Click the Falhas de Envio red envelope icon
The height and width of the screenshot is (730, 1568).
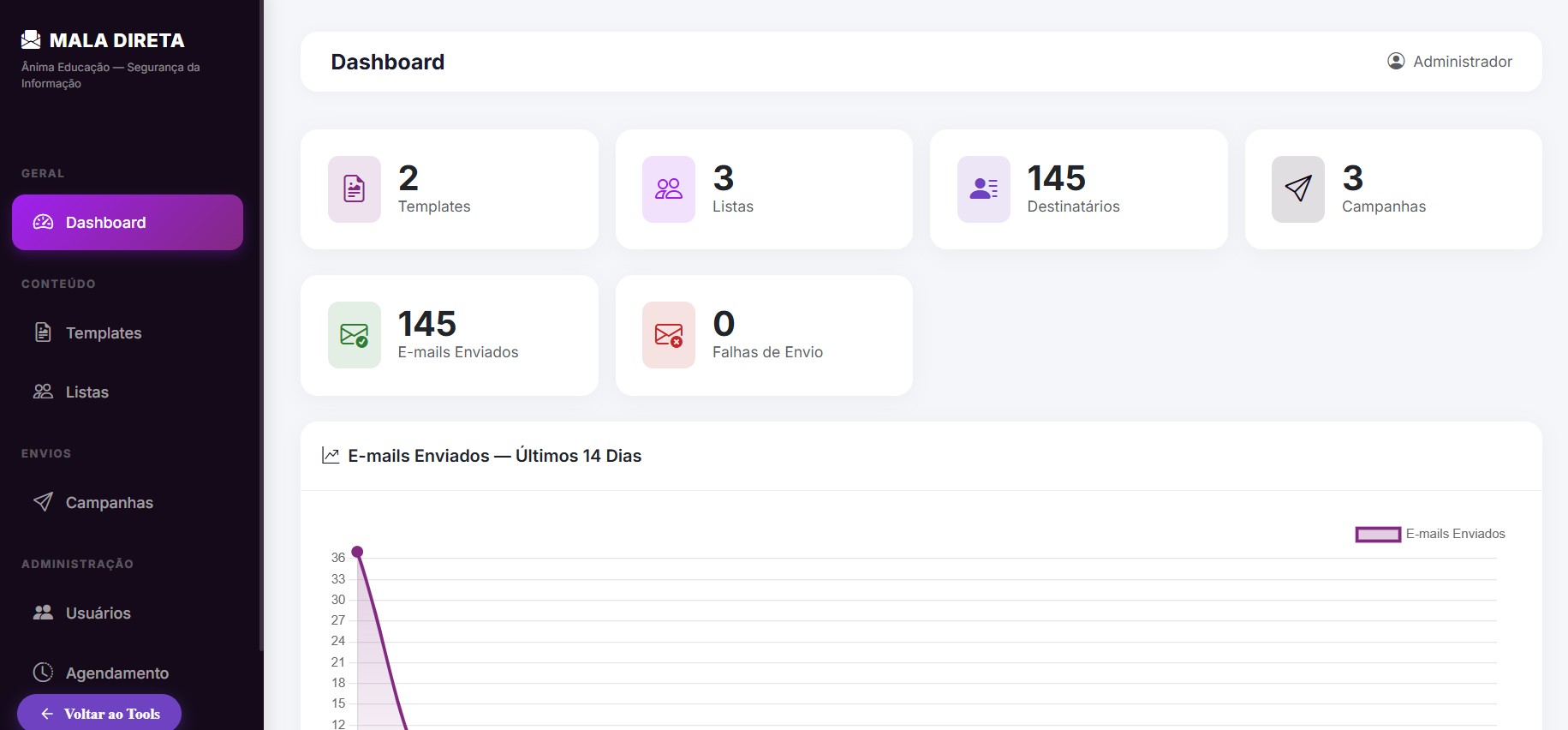669,335
